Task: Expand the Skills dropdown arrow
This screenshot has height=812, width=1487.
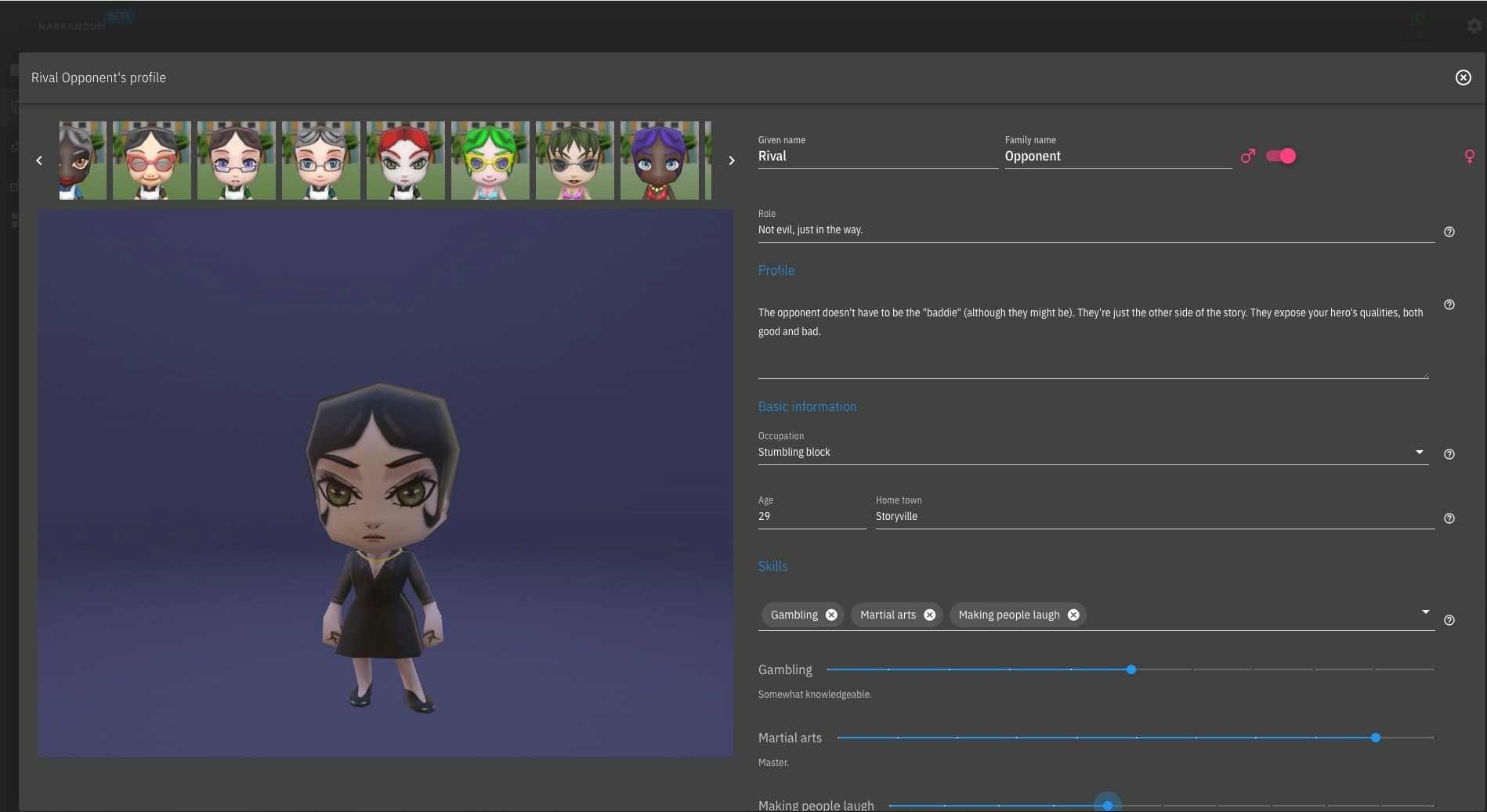Action: point(1425,612)
